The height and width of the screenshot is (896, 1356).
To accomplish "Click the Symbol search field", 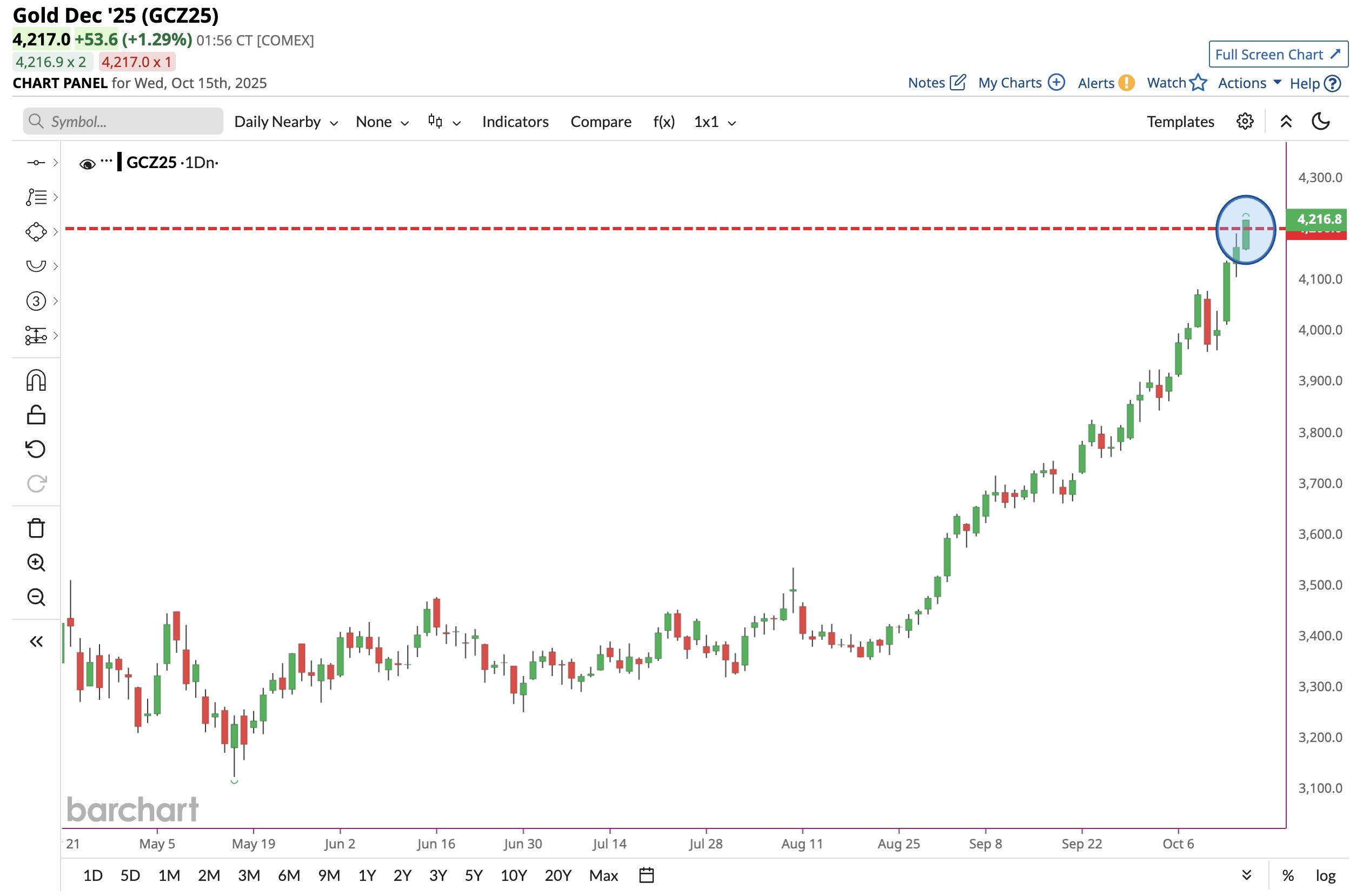I will point(123,122).
